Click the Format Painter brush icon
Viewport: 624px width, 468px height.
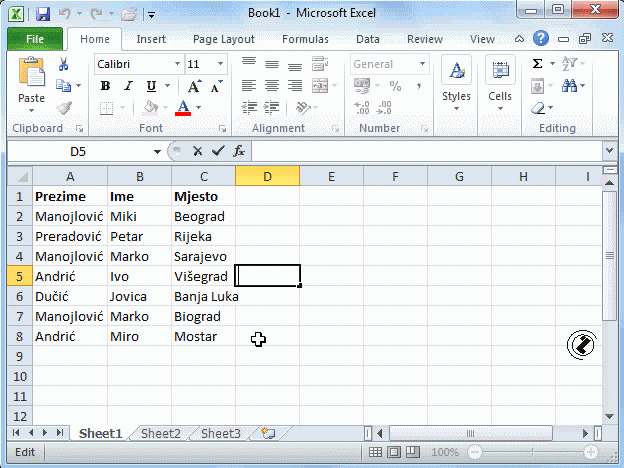pos(64,108)
